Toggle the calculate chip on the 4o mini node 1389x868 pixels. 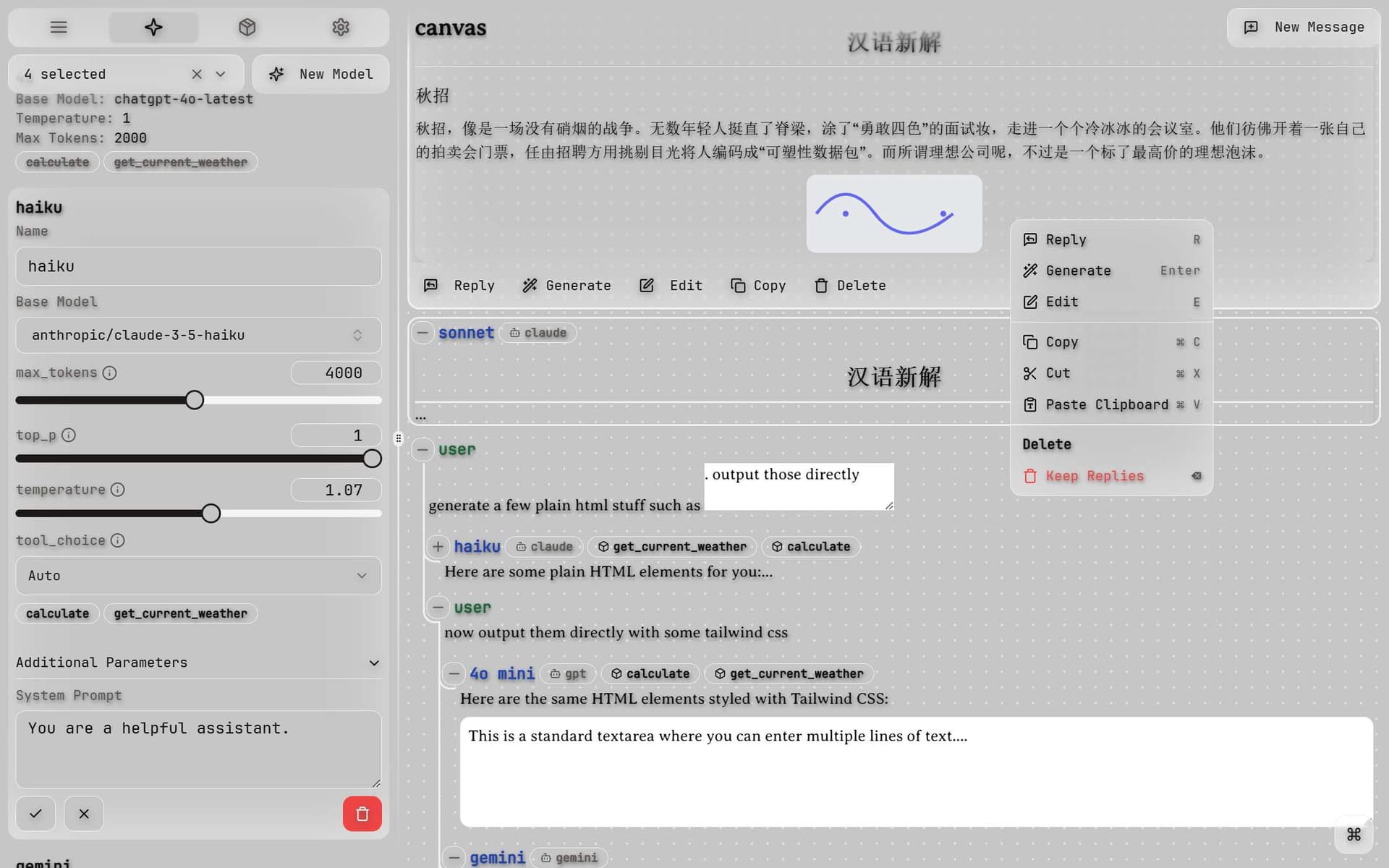tap(650, 673)
